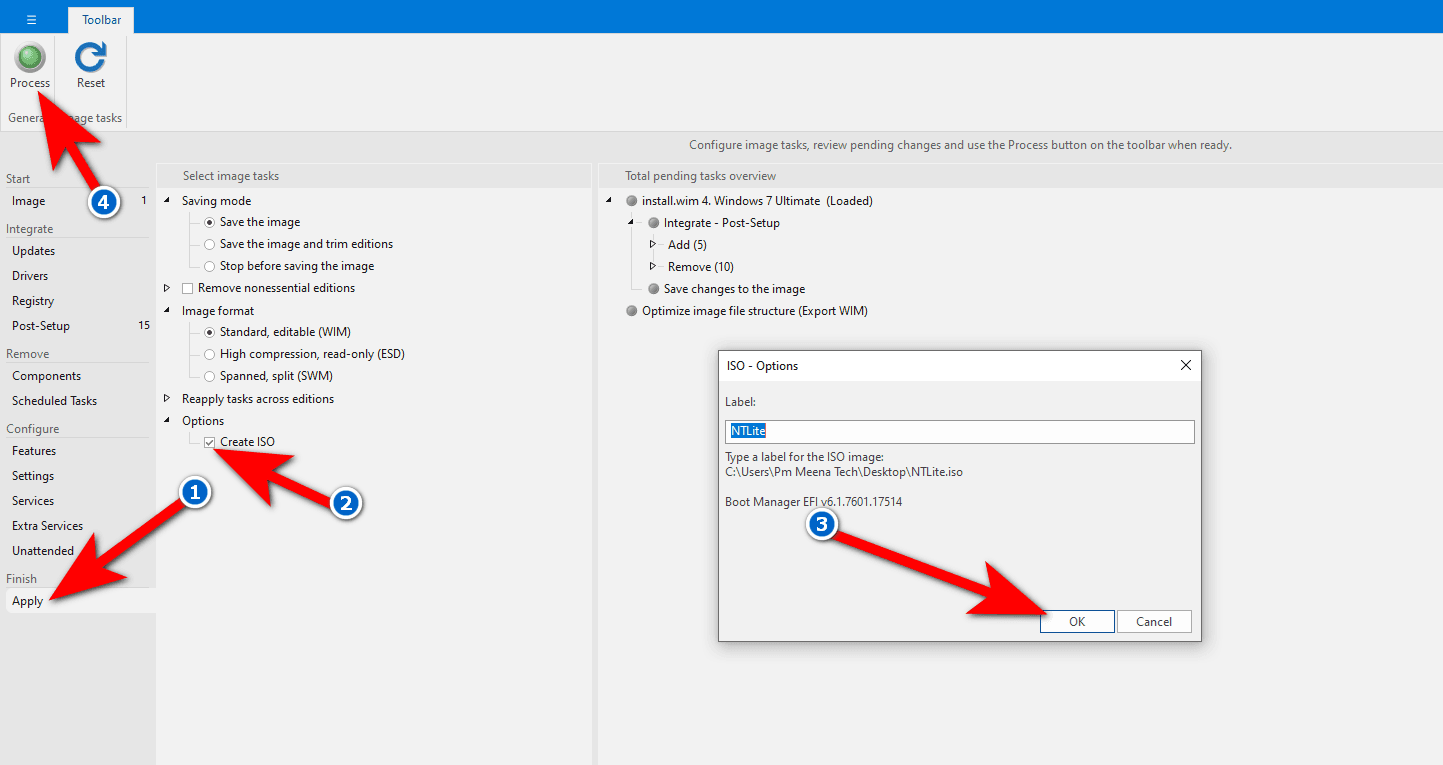Viewport: 1443px width, 765px height.
Task: Collapse the Image format section
Action: (167, 311)
